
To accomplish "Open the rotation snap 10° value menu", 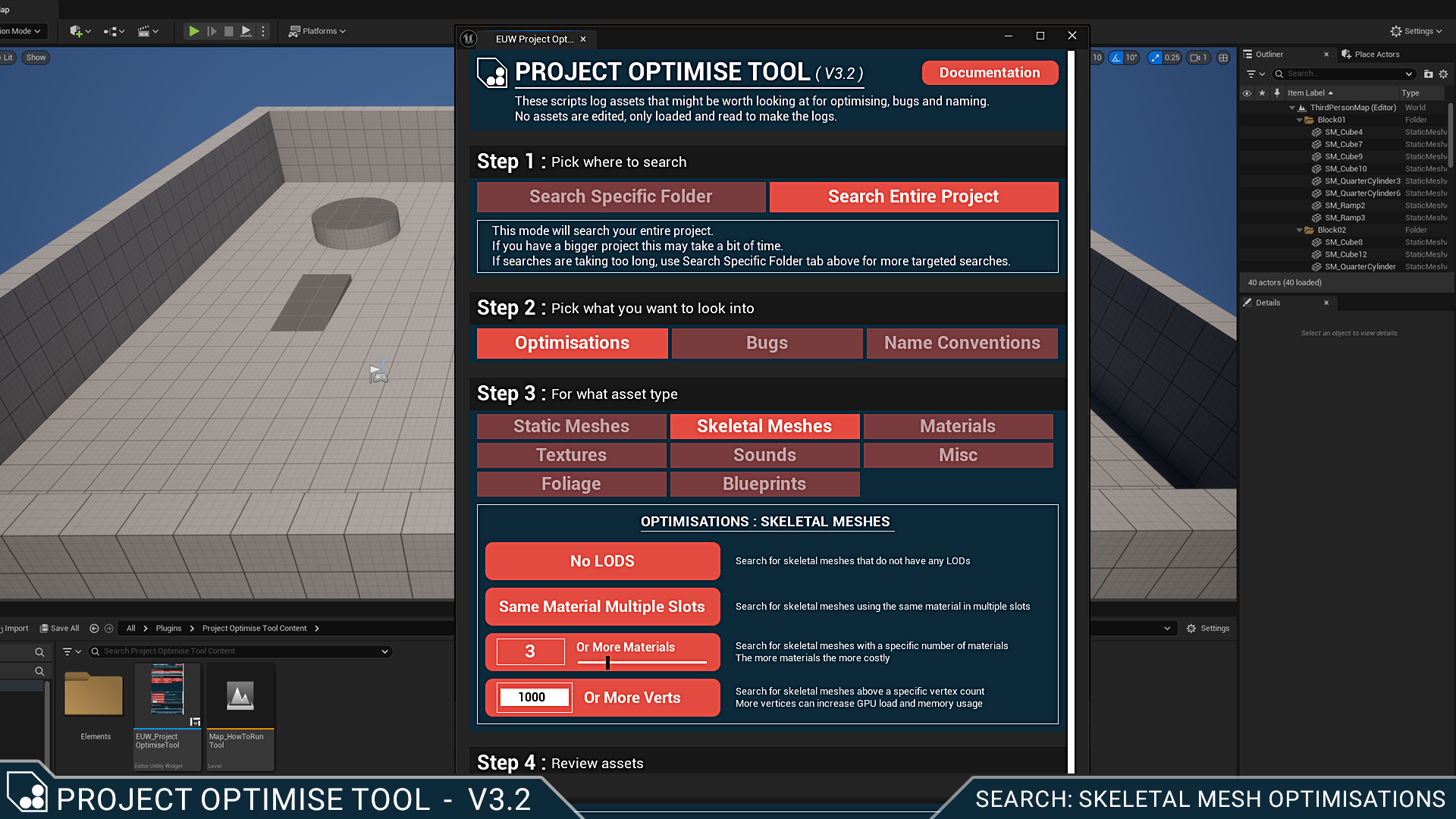I will (1131, 58).
